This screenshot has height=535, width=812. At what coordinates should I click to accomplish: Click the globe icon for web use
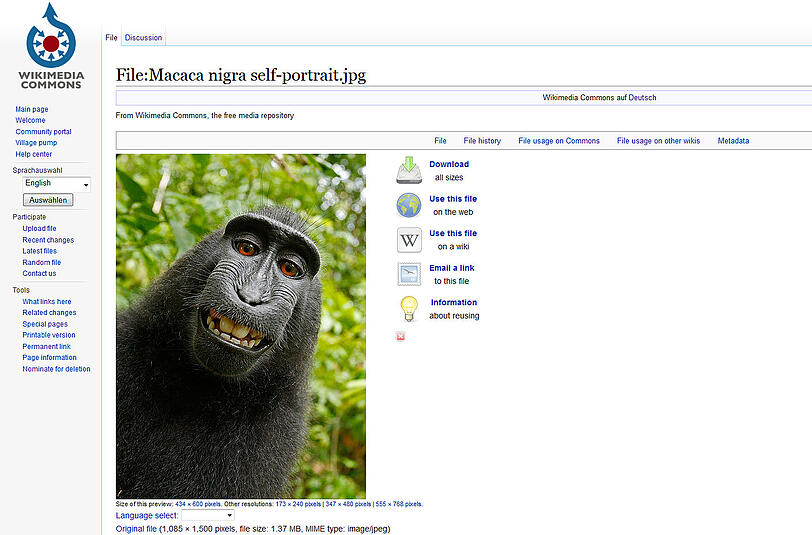(409, 205)
